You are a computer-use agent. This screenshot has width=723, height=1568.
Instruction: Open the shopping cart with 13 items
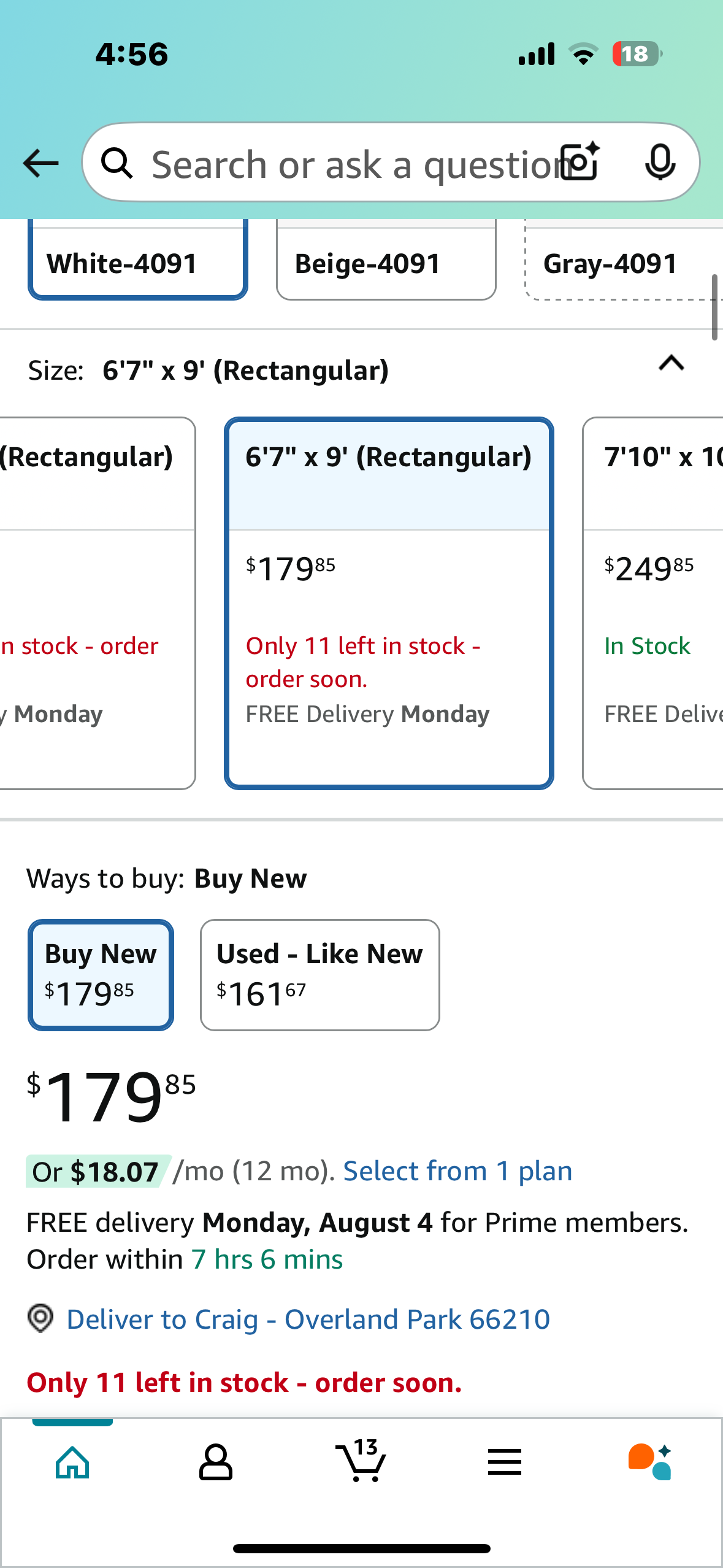pyautogui.click(x=361, y=1460)
